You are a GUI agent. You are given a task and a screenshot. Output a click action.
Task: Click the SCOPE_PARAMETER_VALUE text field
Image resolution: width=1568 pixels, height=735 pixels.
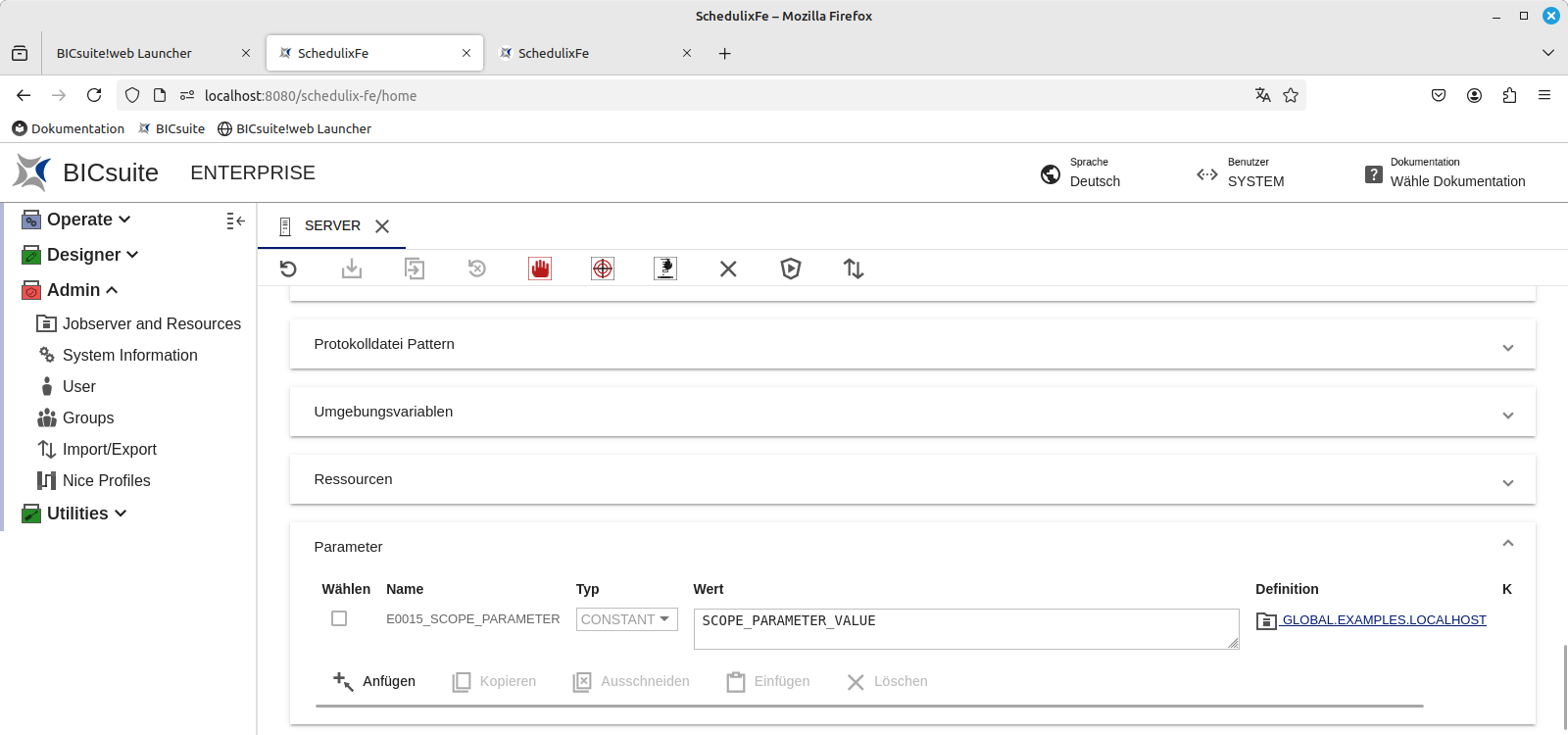[x=964, y=628]
